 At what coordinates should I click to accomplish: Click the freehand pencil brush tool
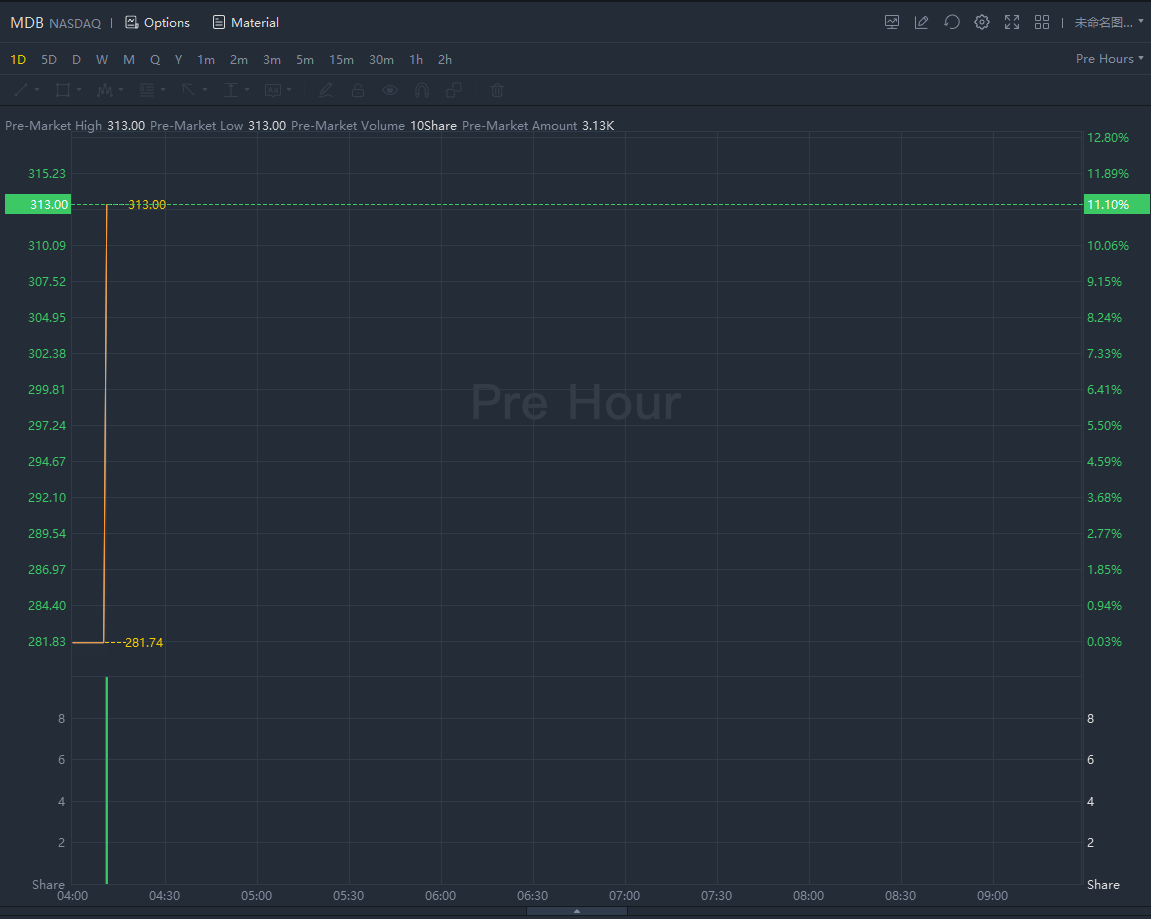326,90
